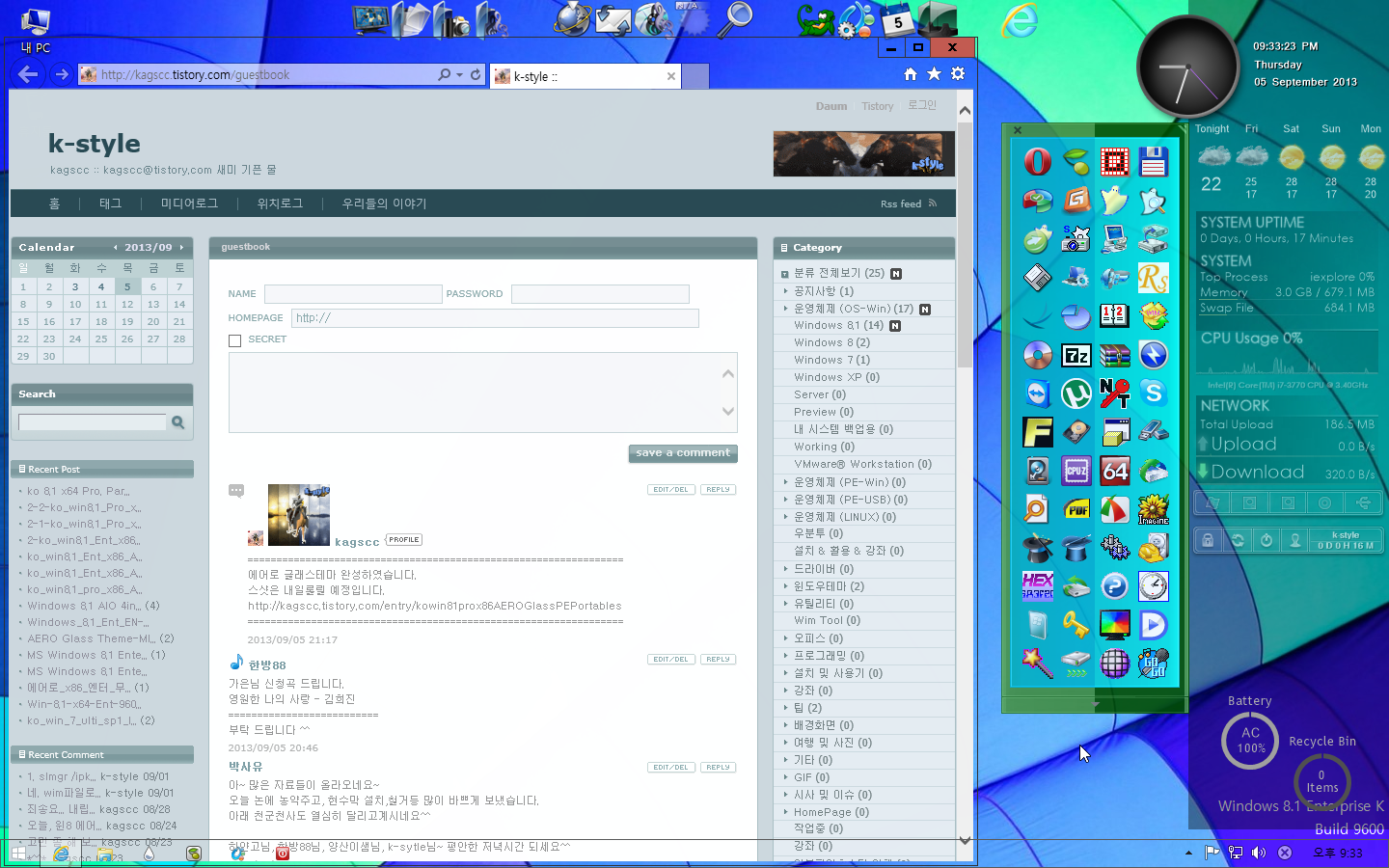Click the sidebar Search input box
Screen dimensions: 1389x868
pos(93,422)
